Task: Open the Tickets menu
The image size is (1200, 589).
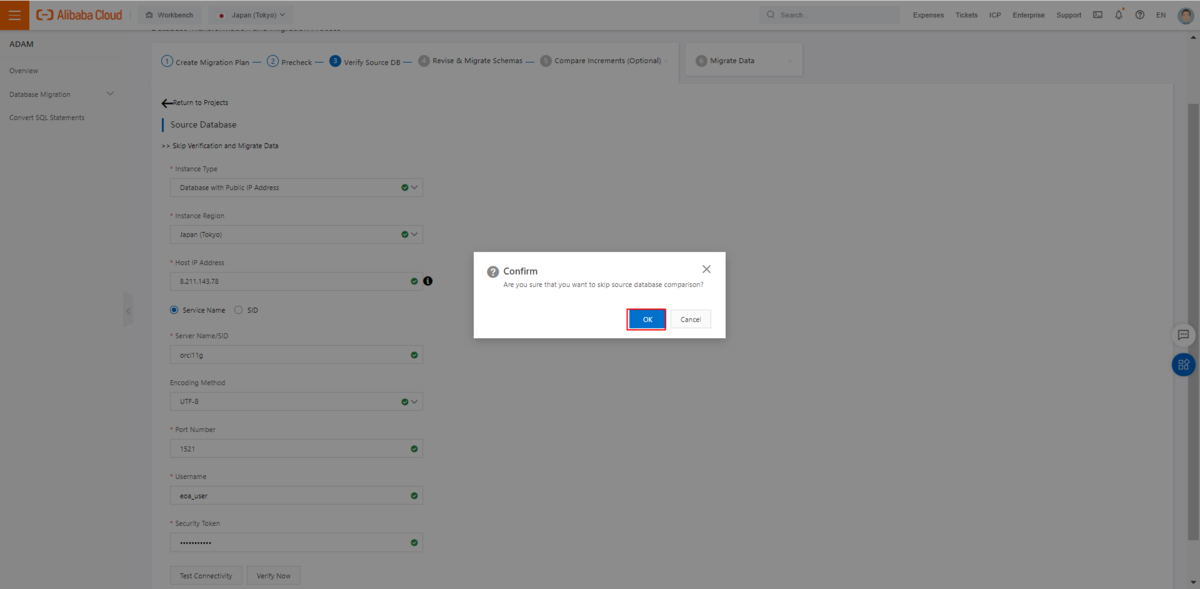Action: pos(967,15)
